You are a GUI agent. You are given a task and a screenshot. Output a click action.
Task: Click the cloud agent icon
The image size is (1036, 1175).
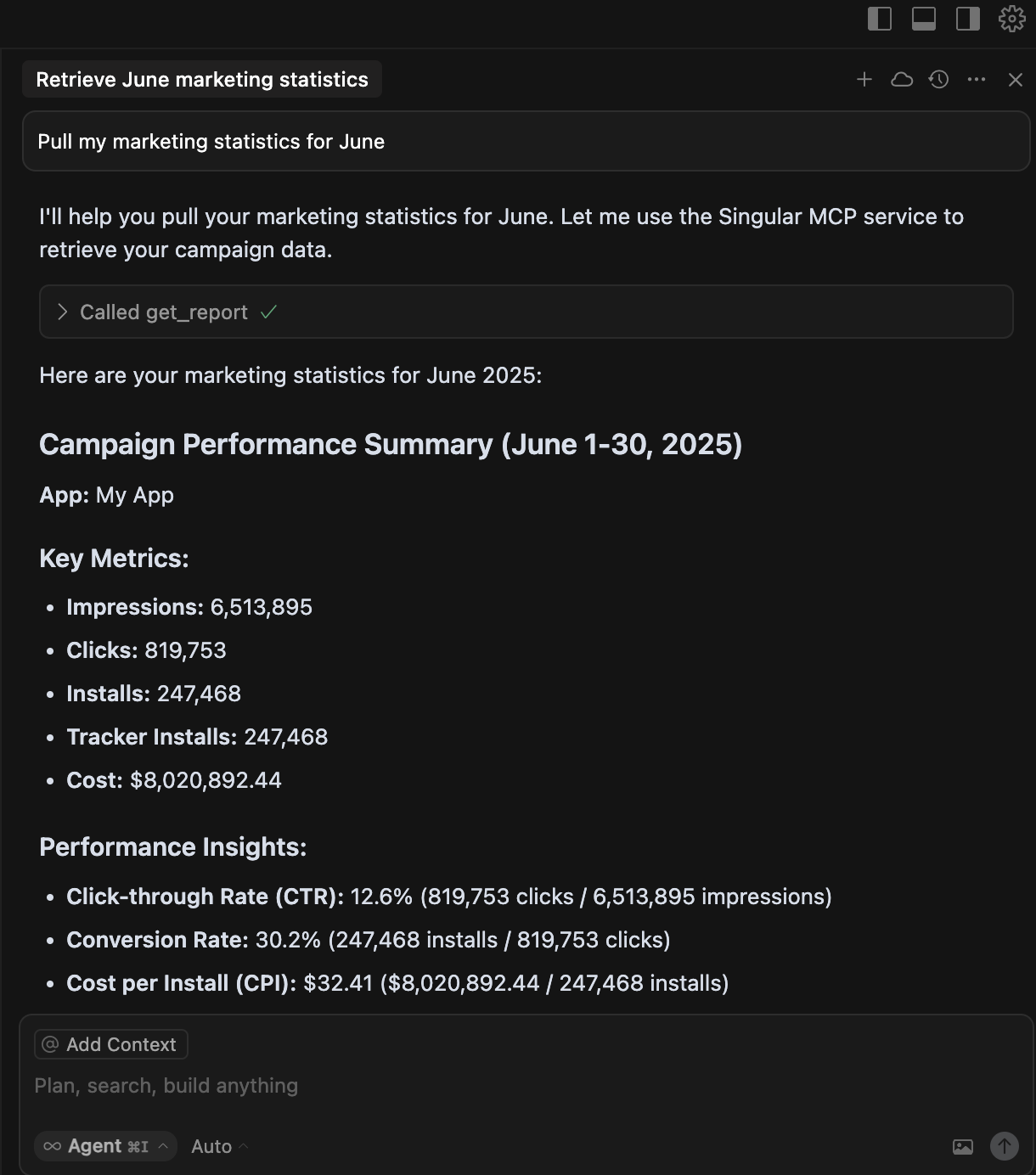(x=902, y=80)
